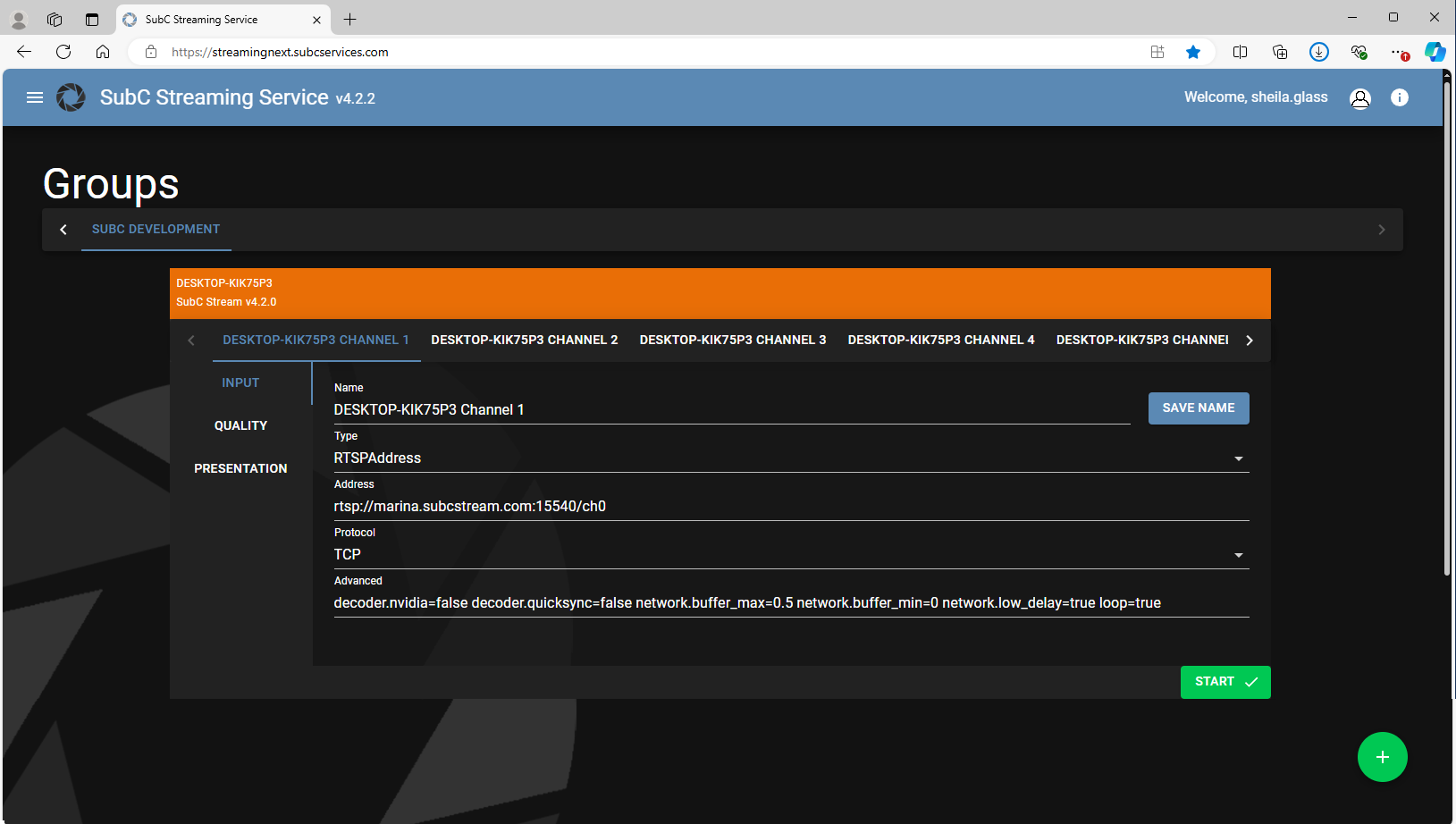Open the browser home page
The height and width of the screenshot is (824, 1456).
pos(103,52)
